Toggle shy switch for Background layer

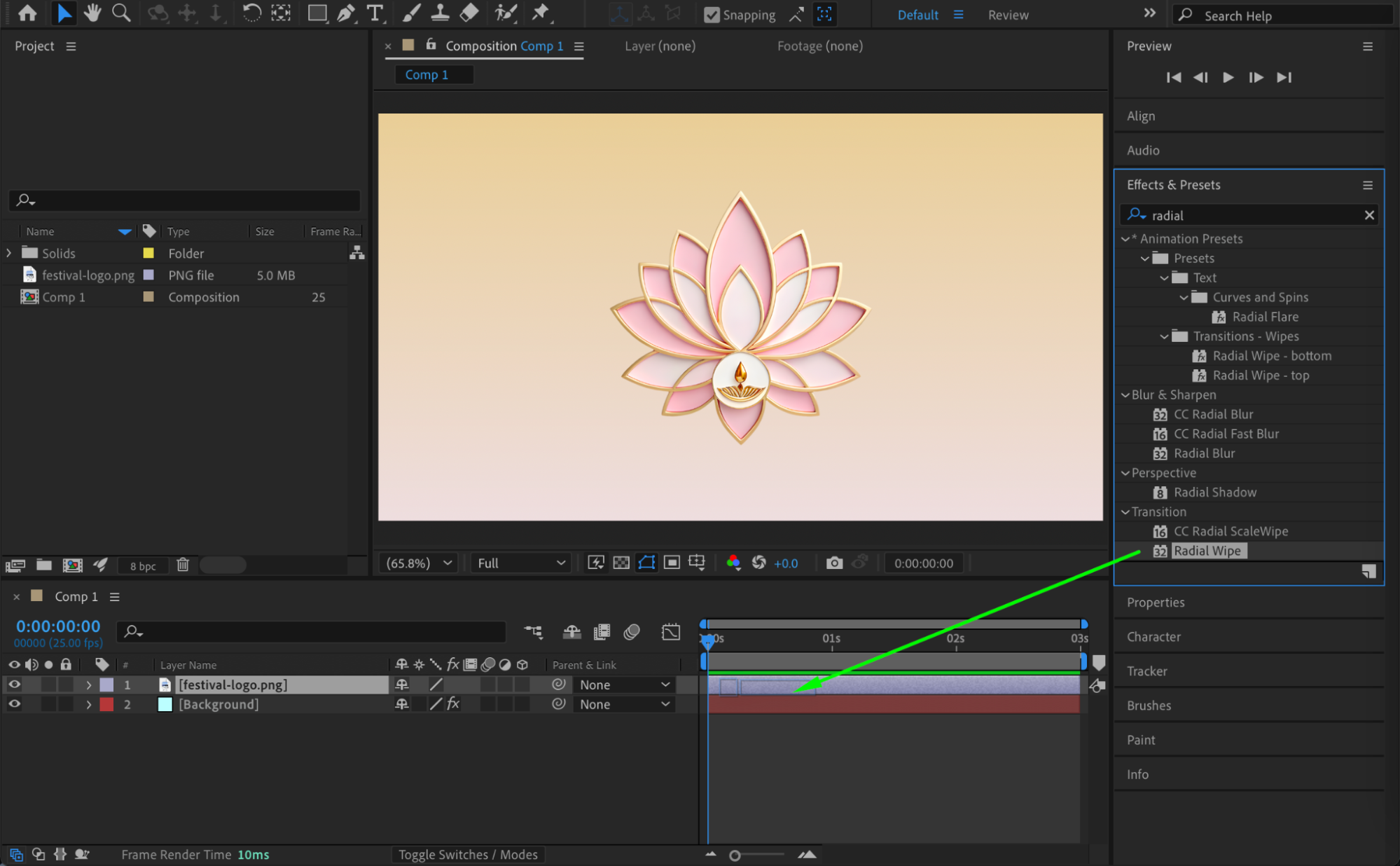click(402, 704)
